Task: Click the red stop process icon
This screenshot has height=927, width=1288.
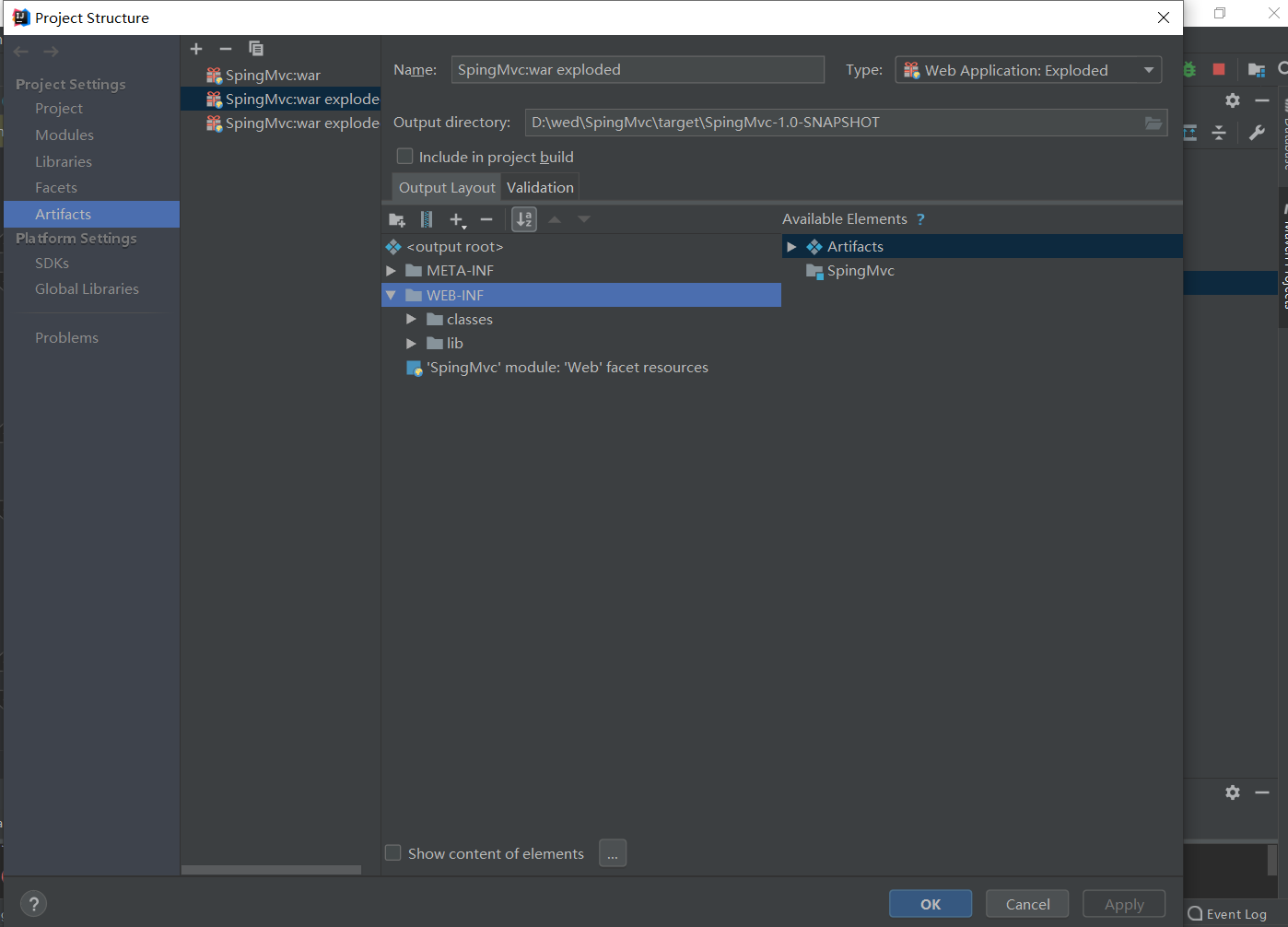Action: 1218,68
